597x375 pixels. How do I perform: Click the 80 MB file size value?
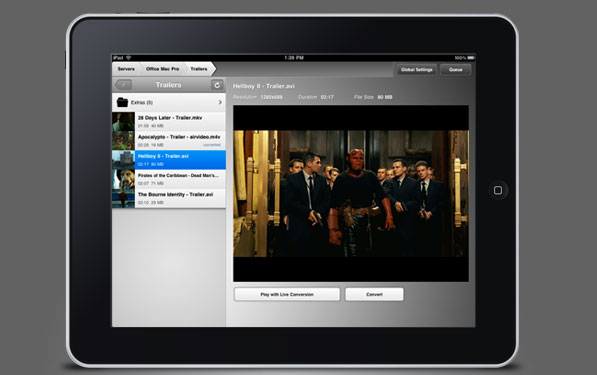pos(385,97)
